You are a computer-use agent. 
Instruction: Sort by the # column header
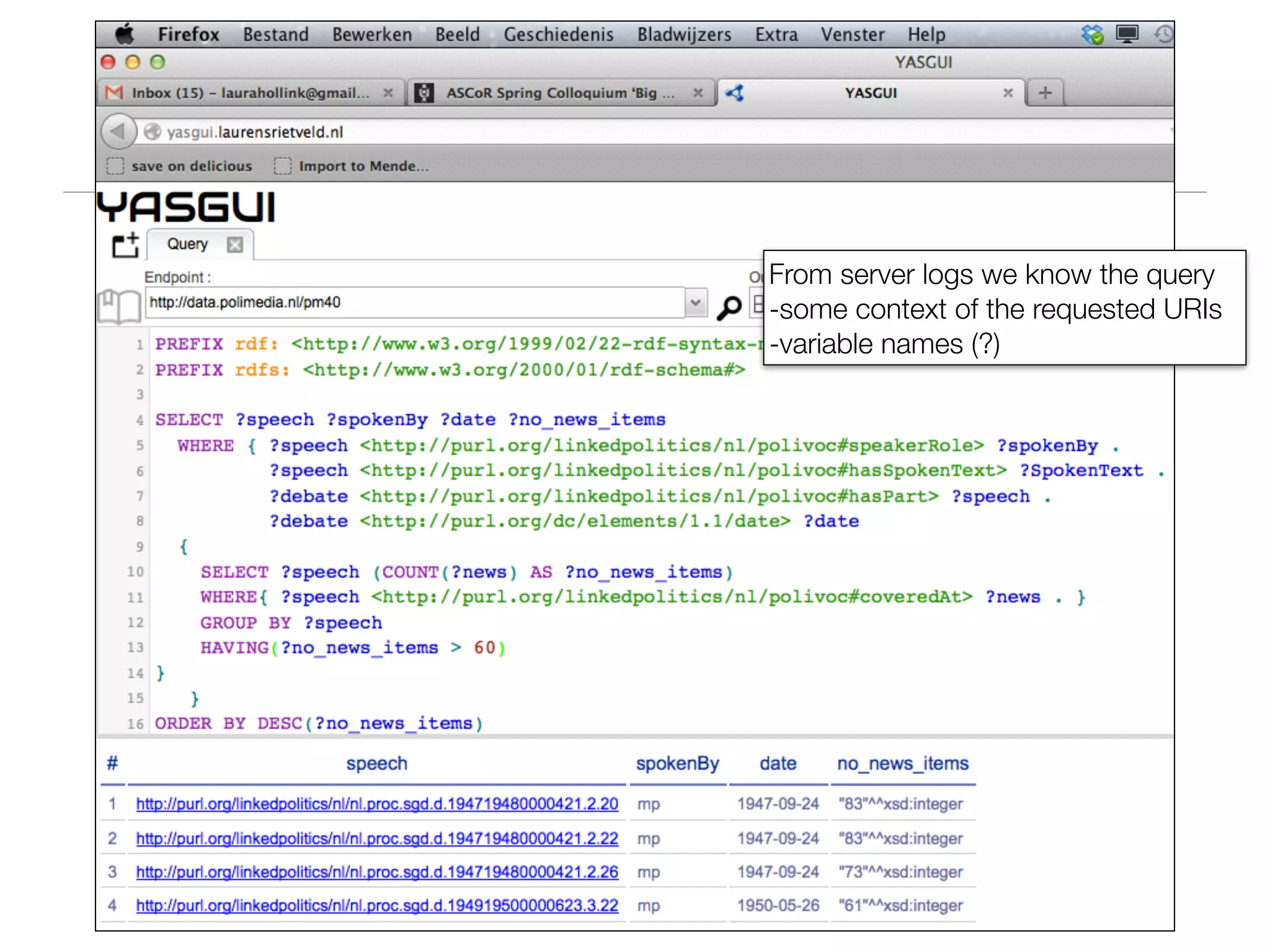112,764
